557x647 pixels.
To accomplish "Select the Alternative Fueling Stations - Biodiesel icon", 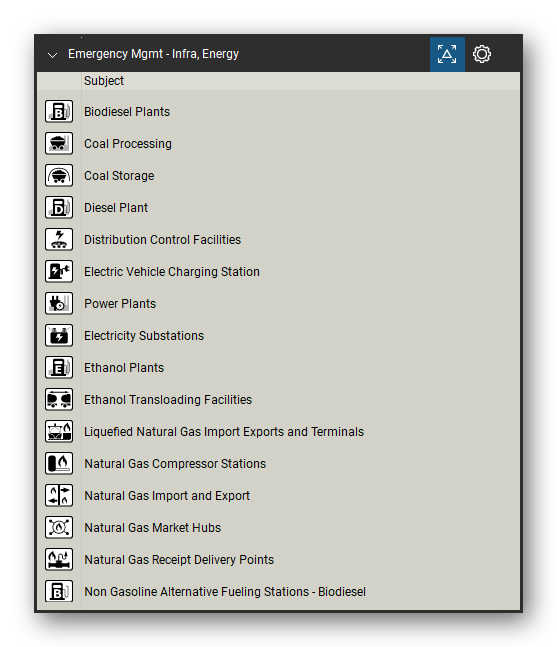I will coord(59,591).
